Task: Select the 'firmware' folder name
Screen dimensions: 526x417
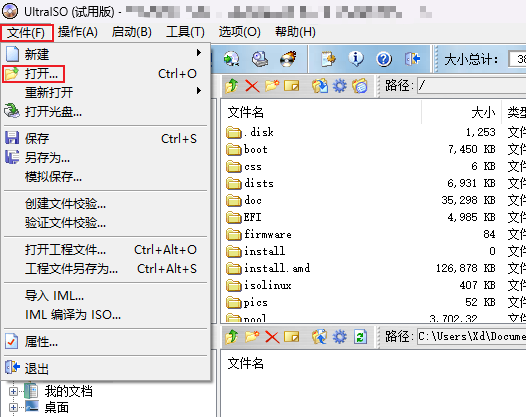Action: click(x=267, y=234)
